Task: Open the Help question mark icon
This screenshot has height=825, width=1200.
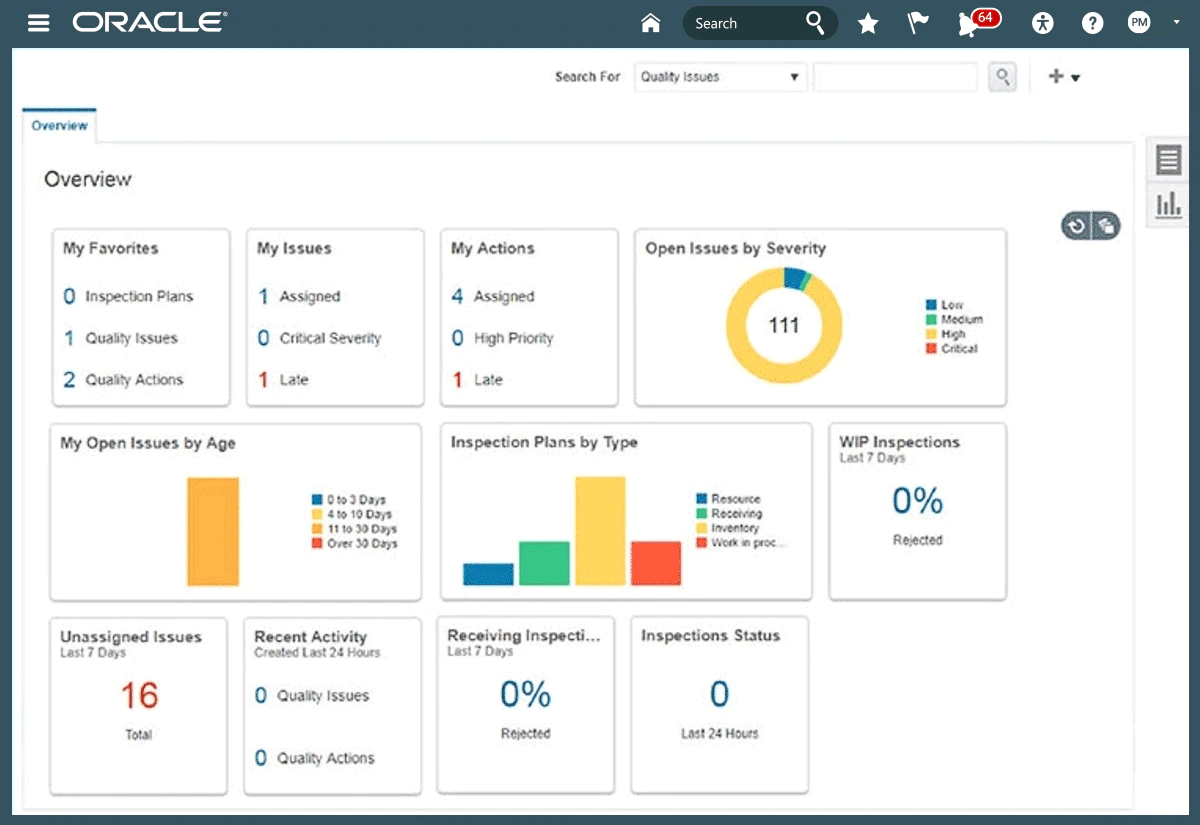Action: [1093, 23]
